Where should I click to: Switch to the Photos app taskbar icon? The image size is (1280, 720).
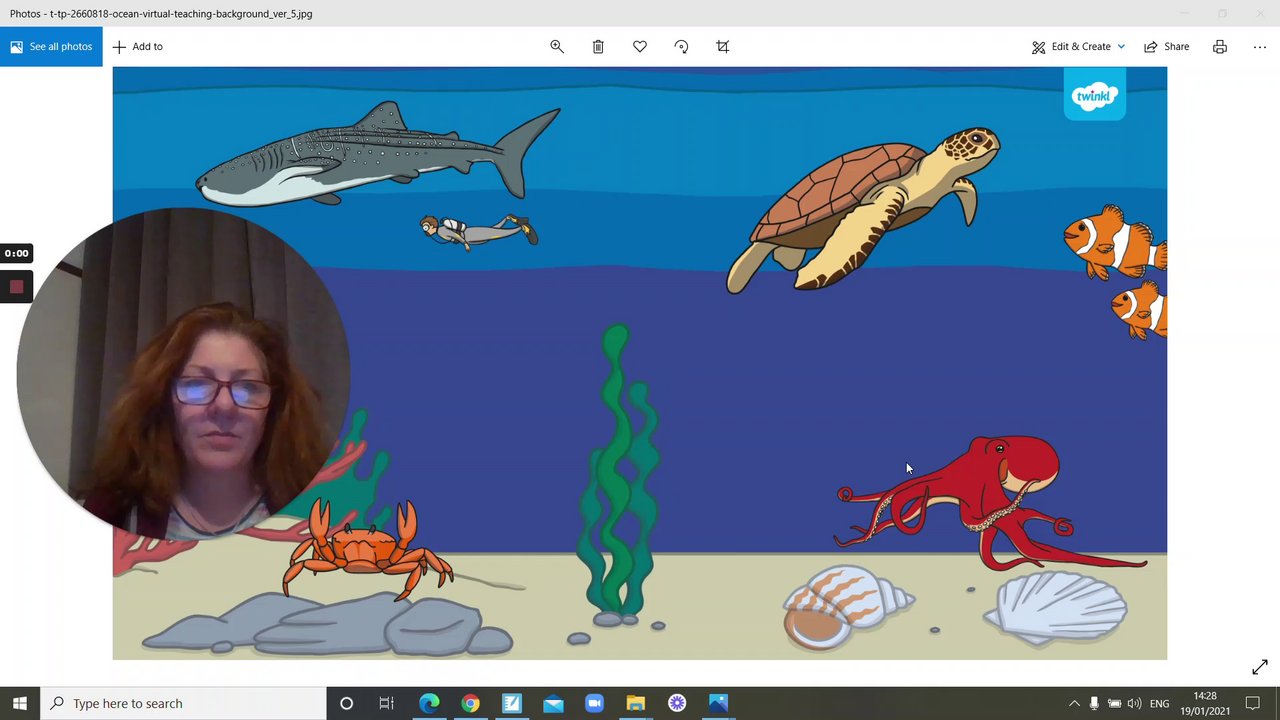(718, 703)
